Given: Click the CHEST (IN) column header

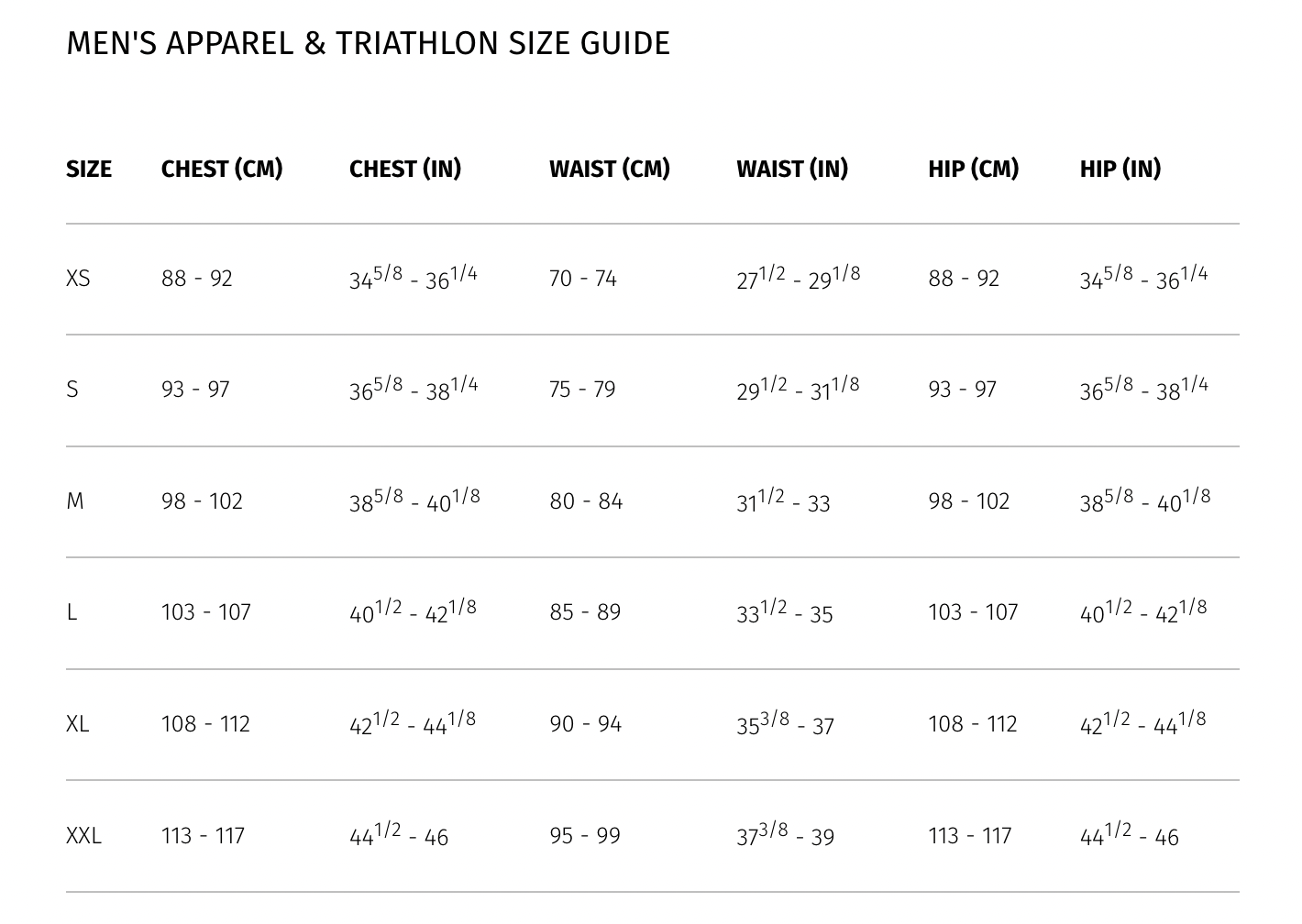Looking at the screenshot, I should 405,169.
